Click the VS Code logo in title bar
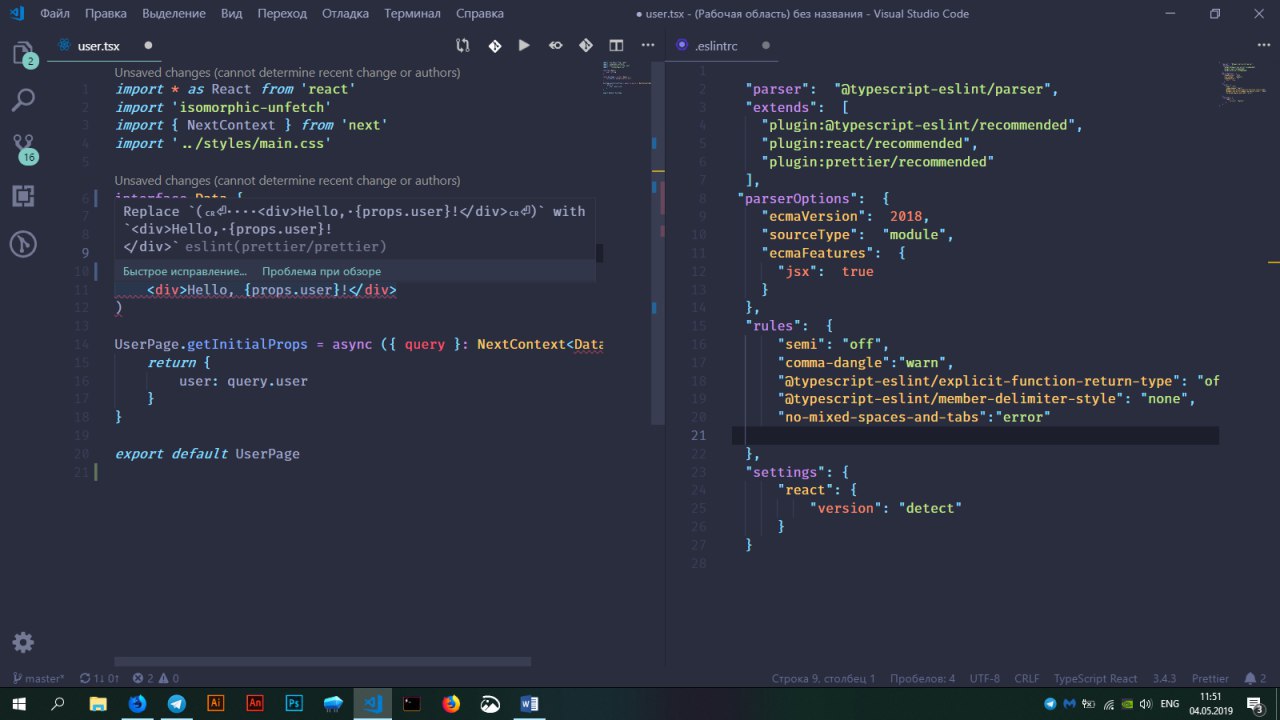1280x720 pixels. pos(17,14)
